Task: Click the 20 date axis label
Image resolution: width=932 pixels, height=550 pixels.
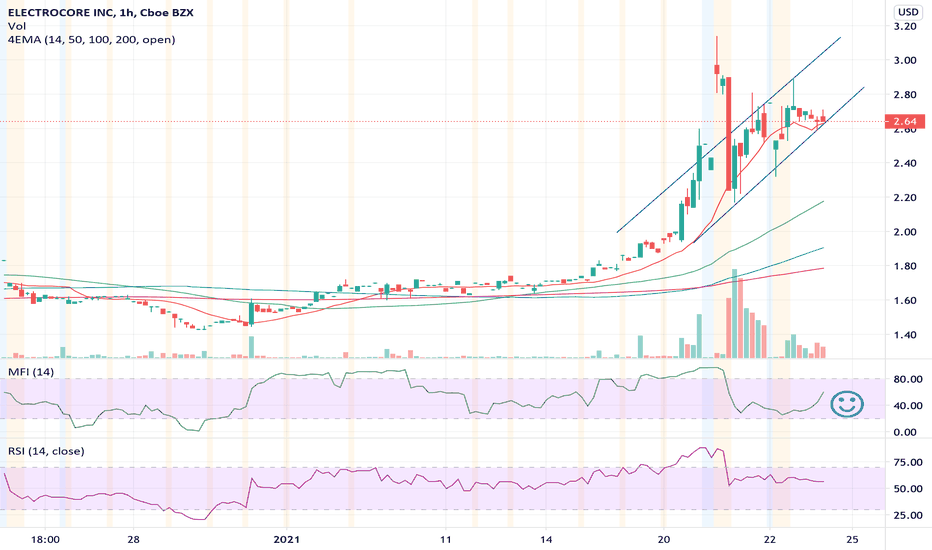Action: (x=663, y=540)
